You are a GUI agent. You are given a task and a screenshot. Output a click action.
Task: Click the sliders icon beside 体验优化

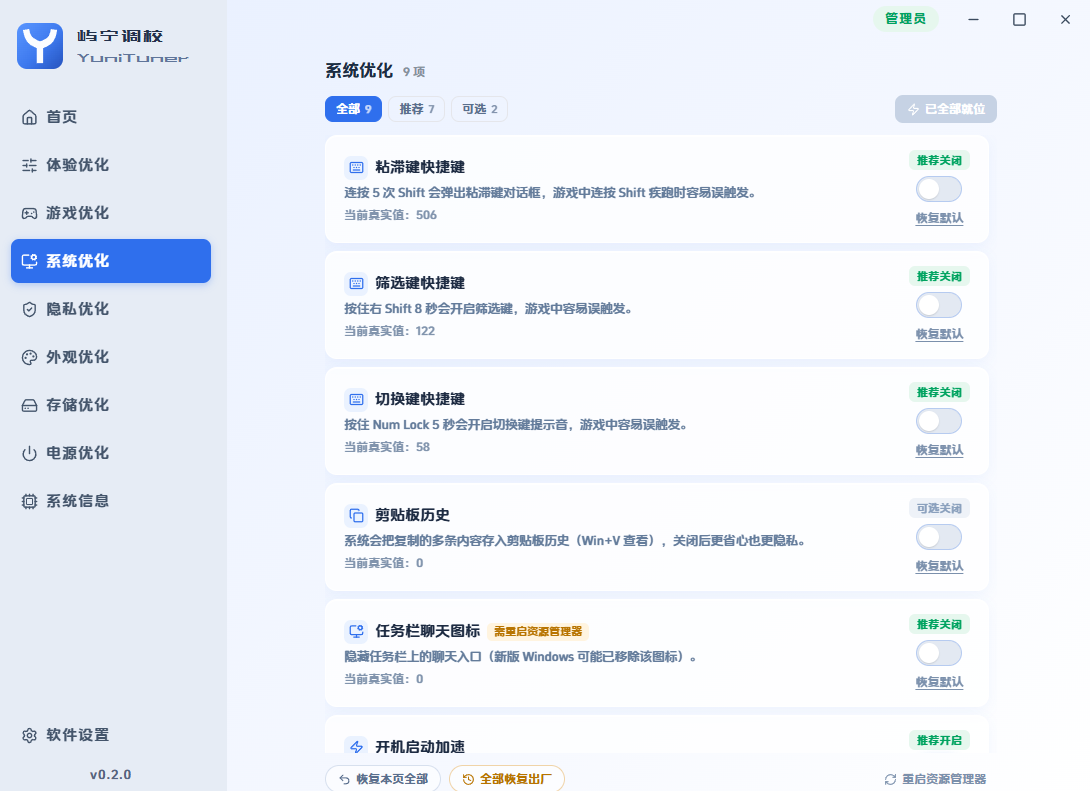29,165
